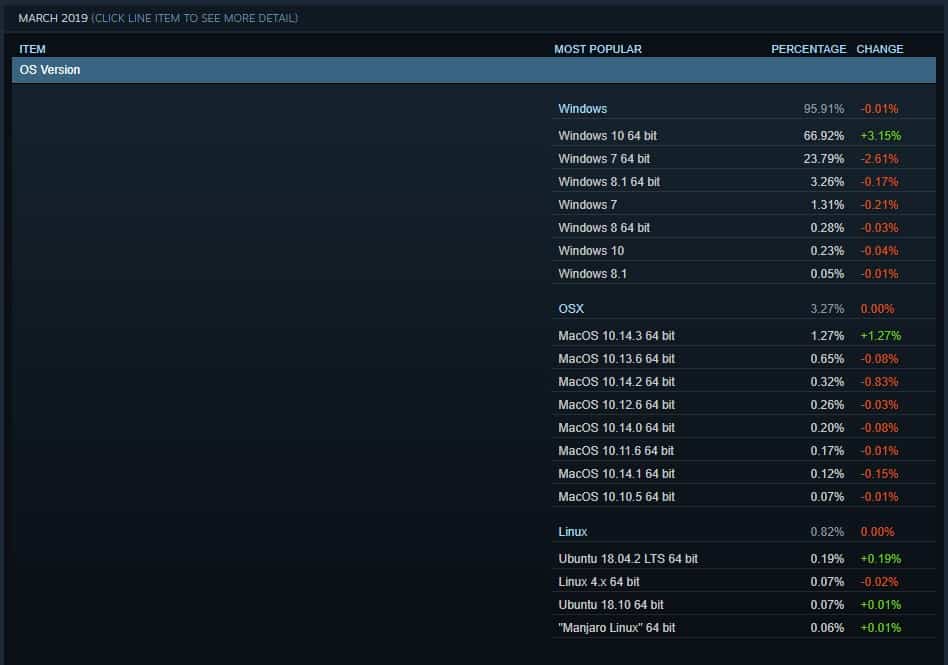Screen dimensions: 948x665
Task: Select the "MacOS 10.14.3 64 bit" row label
Action: pyautogui.click(x=616, y=336)
